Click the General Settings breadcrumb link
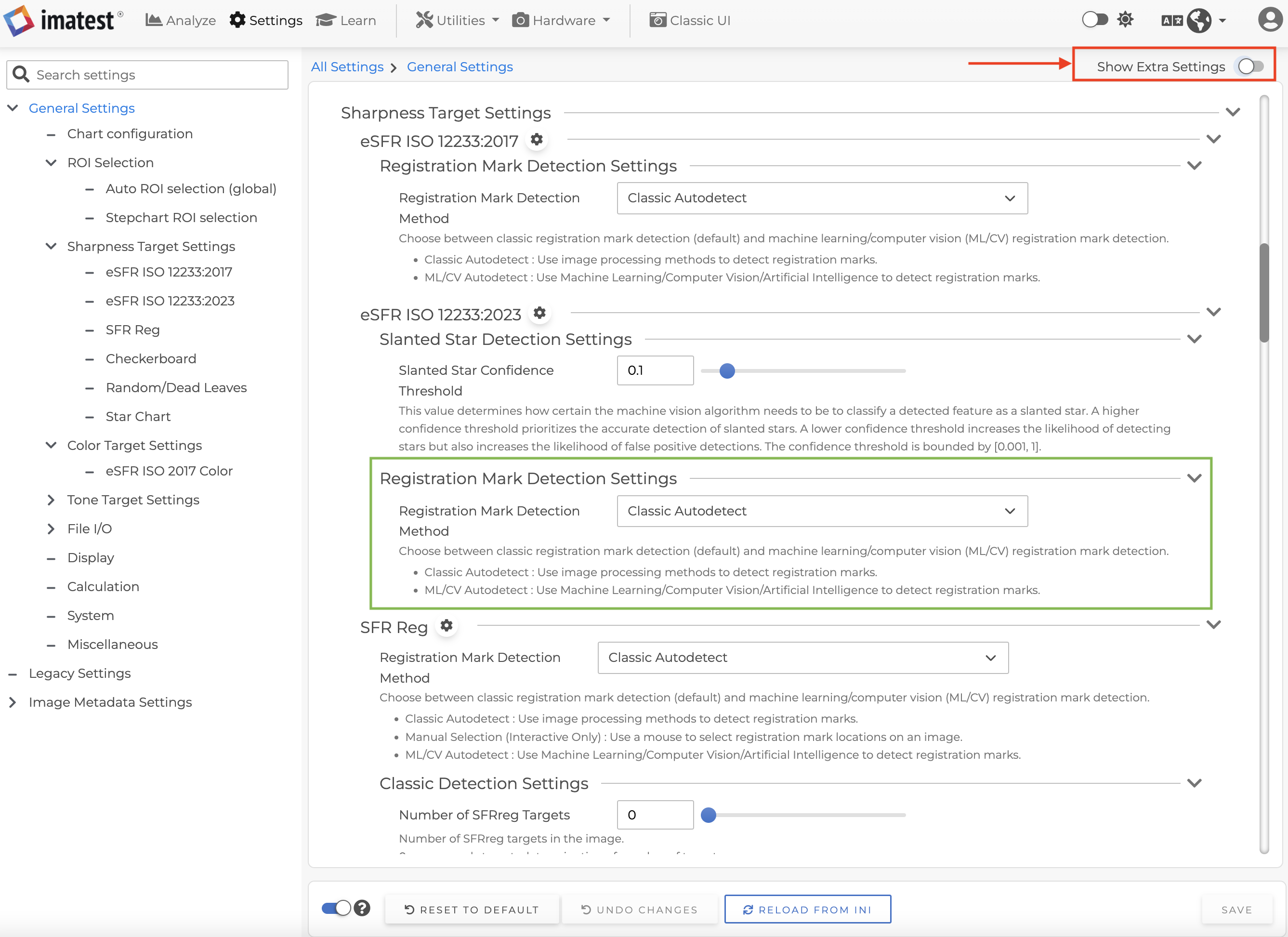 [x=460, y=67]
